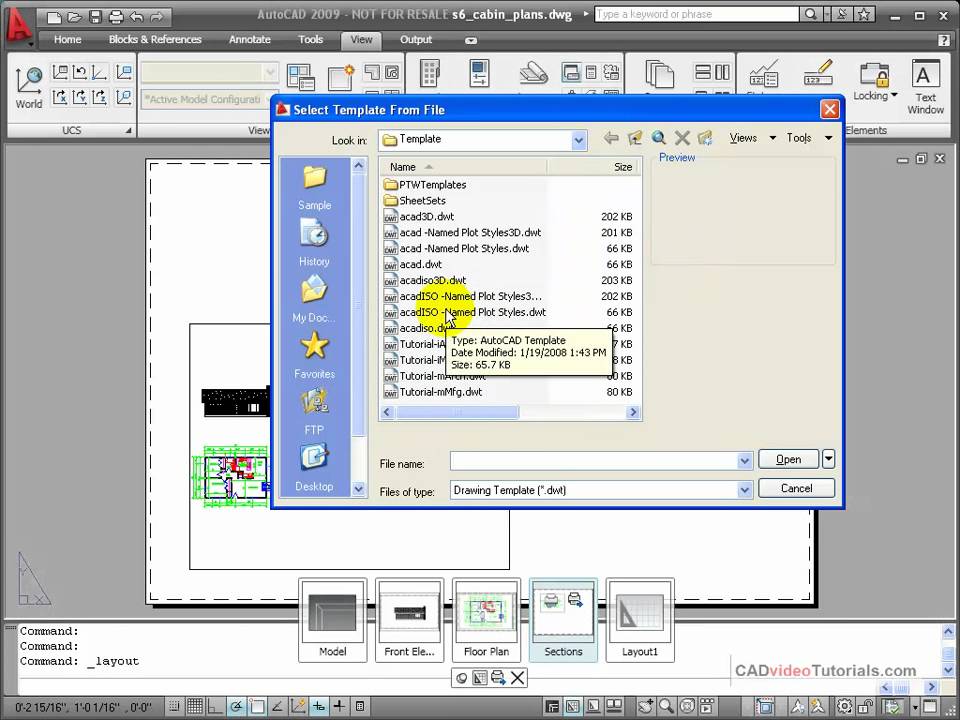Switch to the Output ribbon tab
The height and width of the screenshot is (720, 960).
pos(416,40)
